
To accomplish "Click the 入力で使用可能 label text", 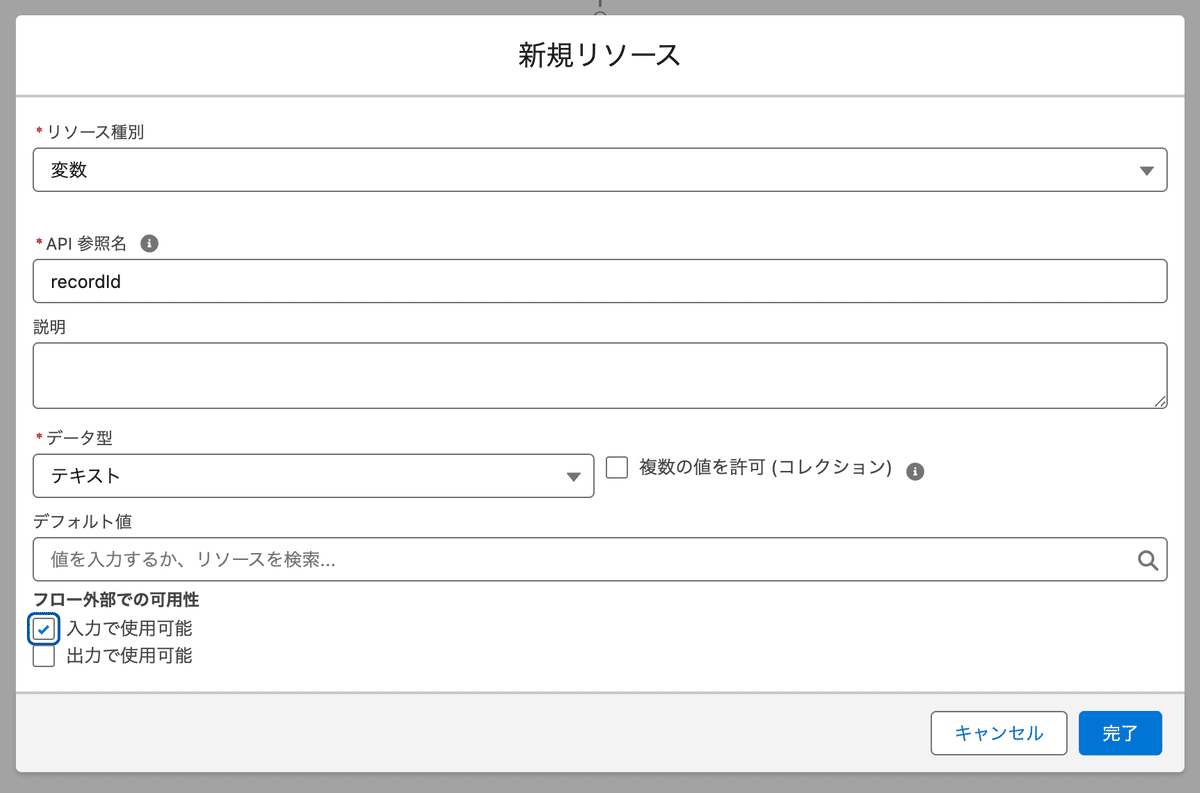I will pos(129,629).
